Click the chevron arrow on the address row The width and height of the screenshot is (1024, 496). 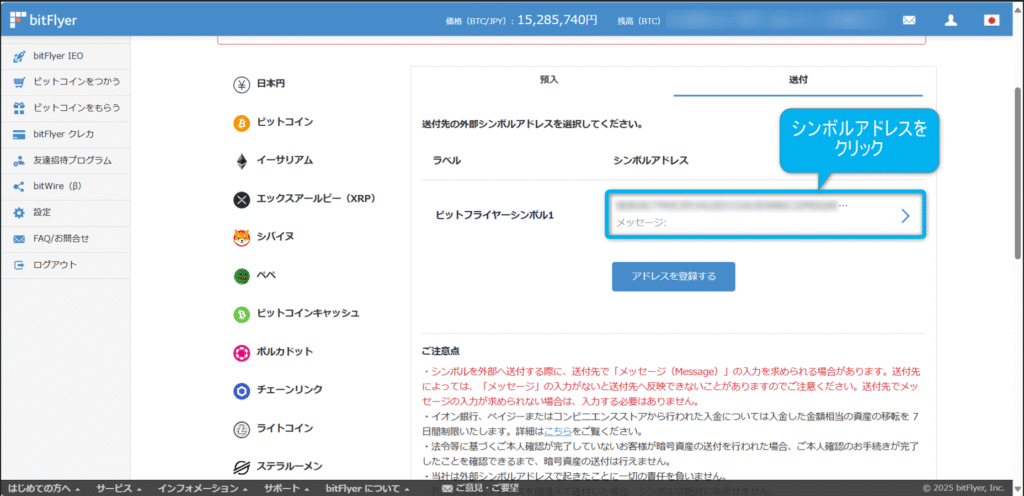tap(905, 216)
